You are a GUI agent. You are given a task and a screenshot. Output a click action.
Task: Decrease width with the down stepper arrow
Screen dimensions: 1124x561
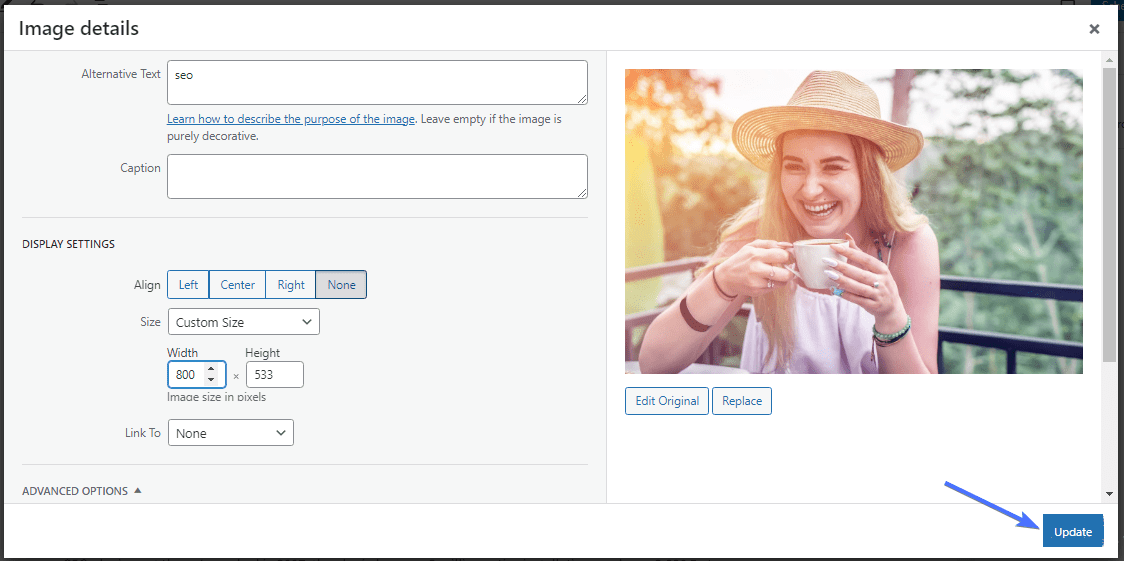tap(211, 380)
